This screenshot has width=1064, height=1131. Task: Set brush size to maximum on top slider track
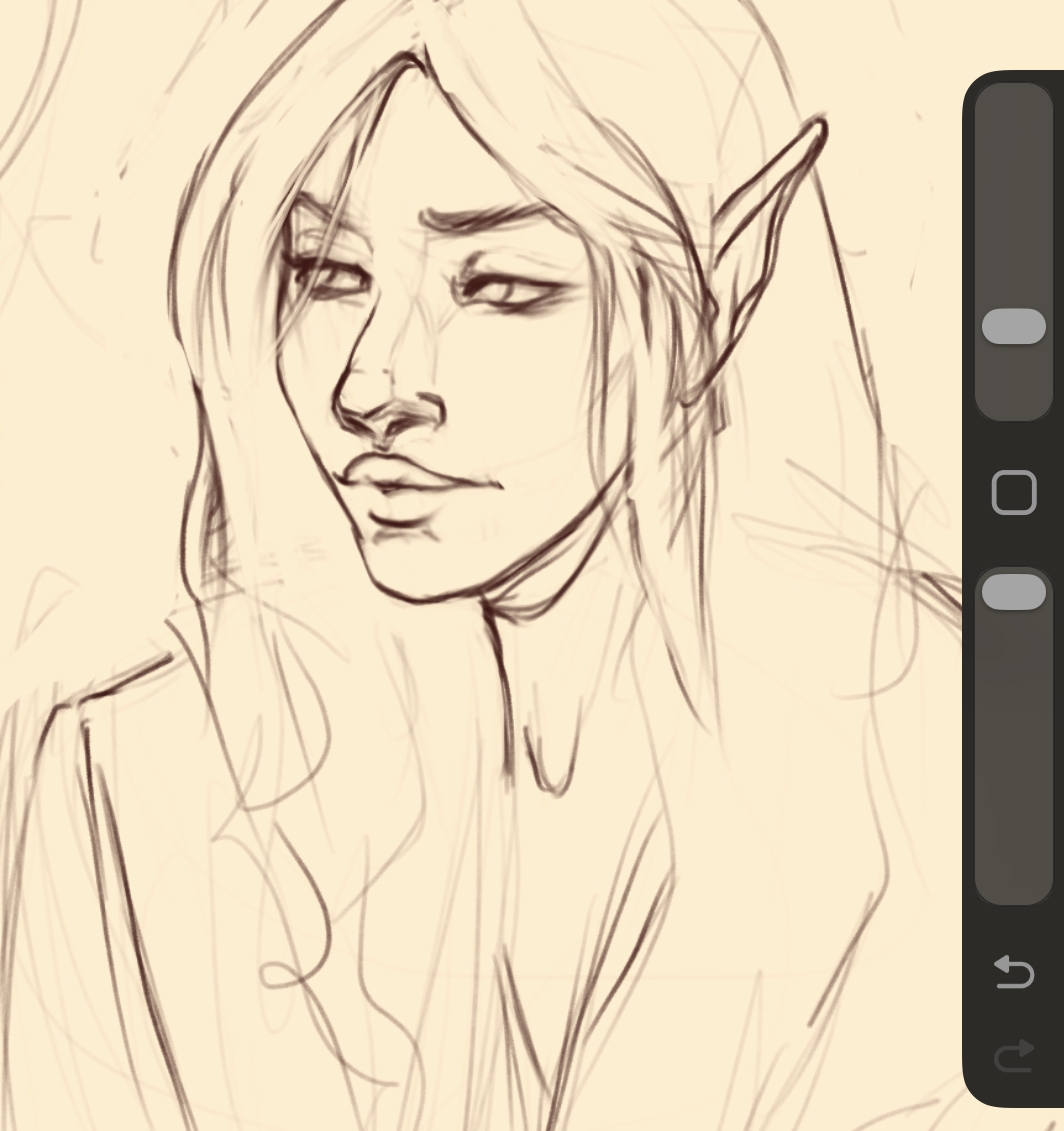(x=1013, y=98)
